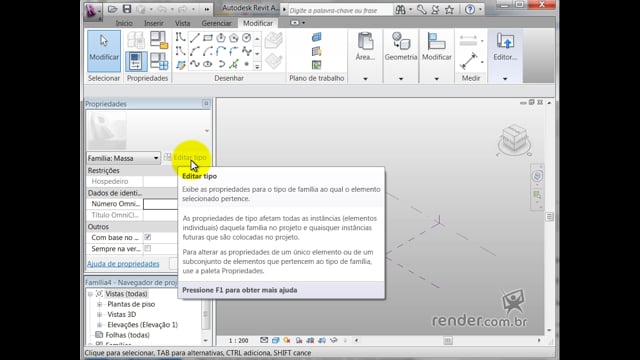Viewport: 640px width, 360px height.
Task: Close the Propriedades palette
Action: coord(206,104)
